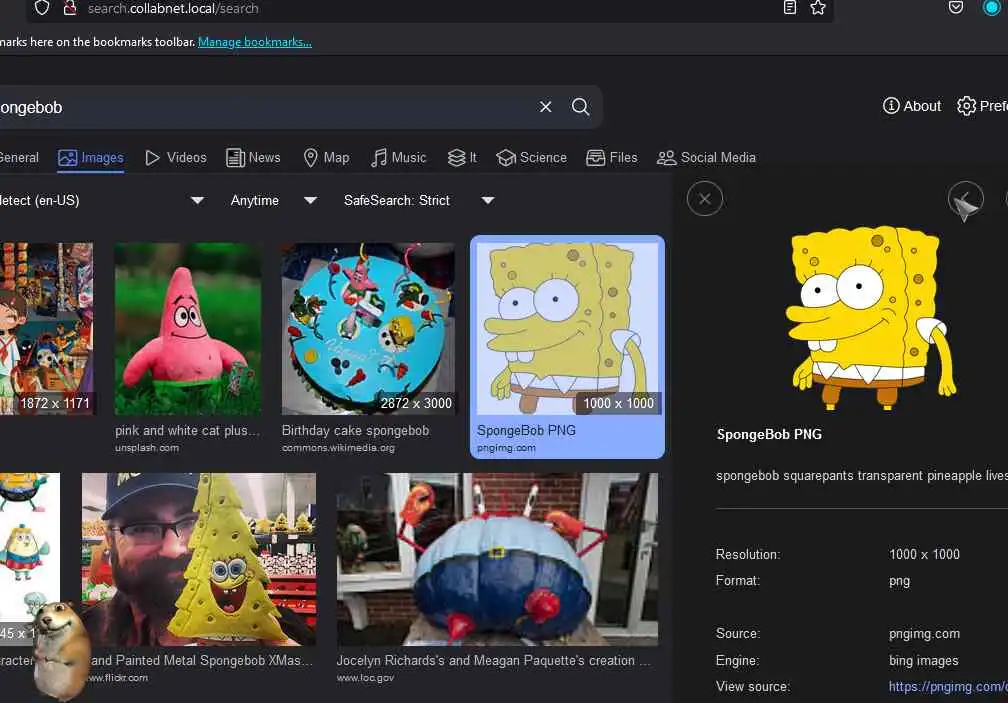Click the site security lock icon
Screen dimensions: 1008x703
[69, 8]
